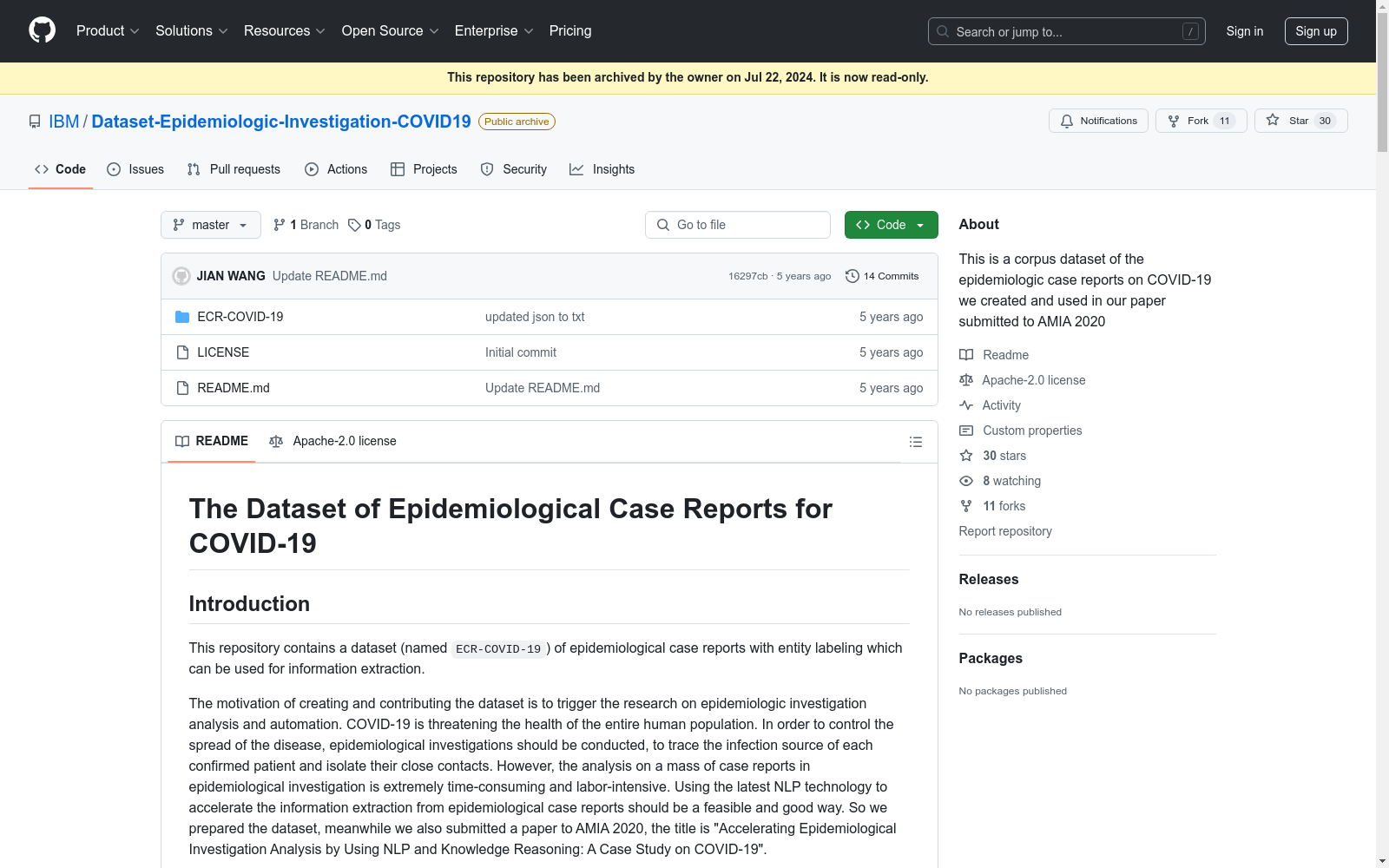The width and height of the screenshot is (1389, 868).
Task: Select the README tab
Action: (212, 441)
